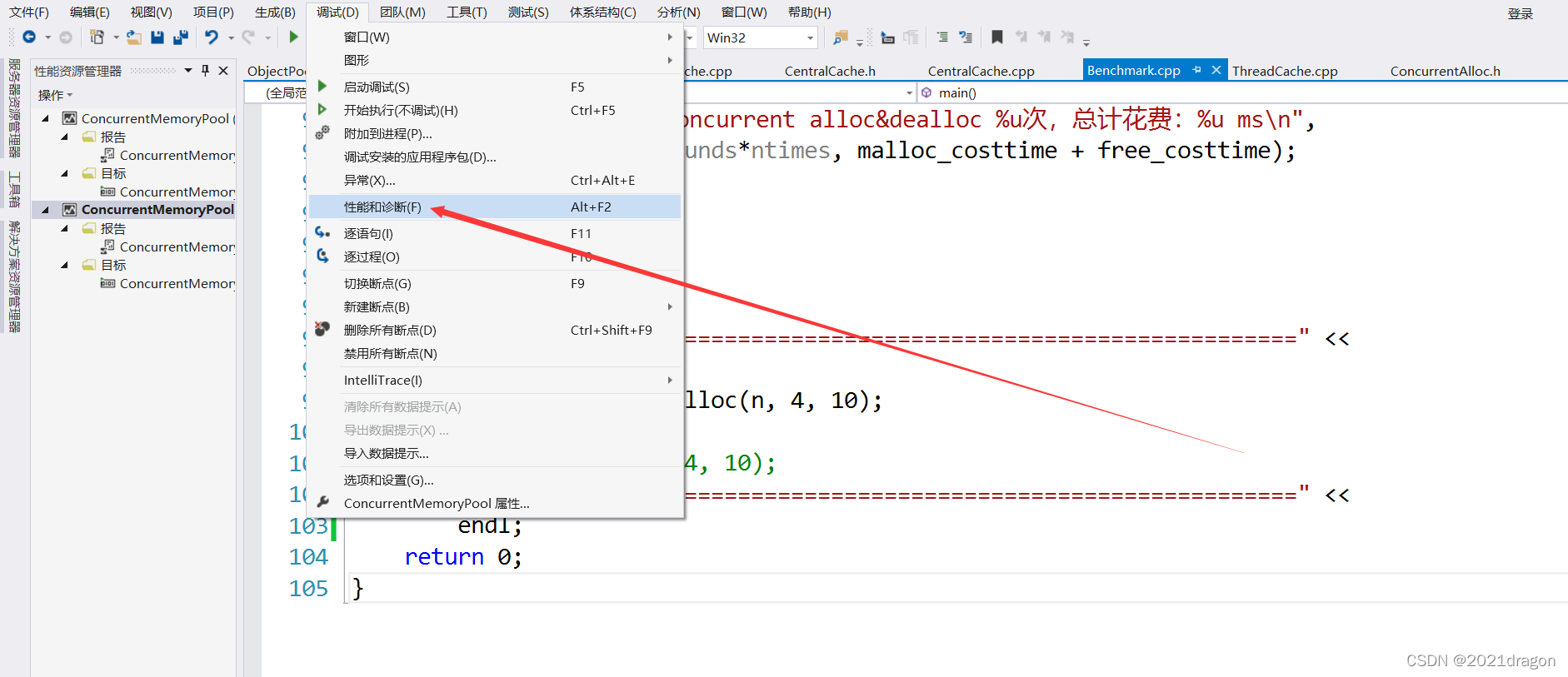Click the Navigate Backward arrow icon
This screenshot has width=1568, height=677.
29,37
